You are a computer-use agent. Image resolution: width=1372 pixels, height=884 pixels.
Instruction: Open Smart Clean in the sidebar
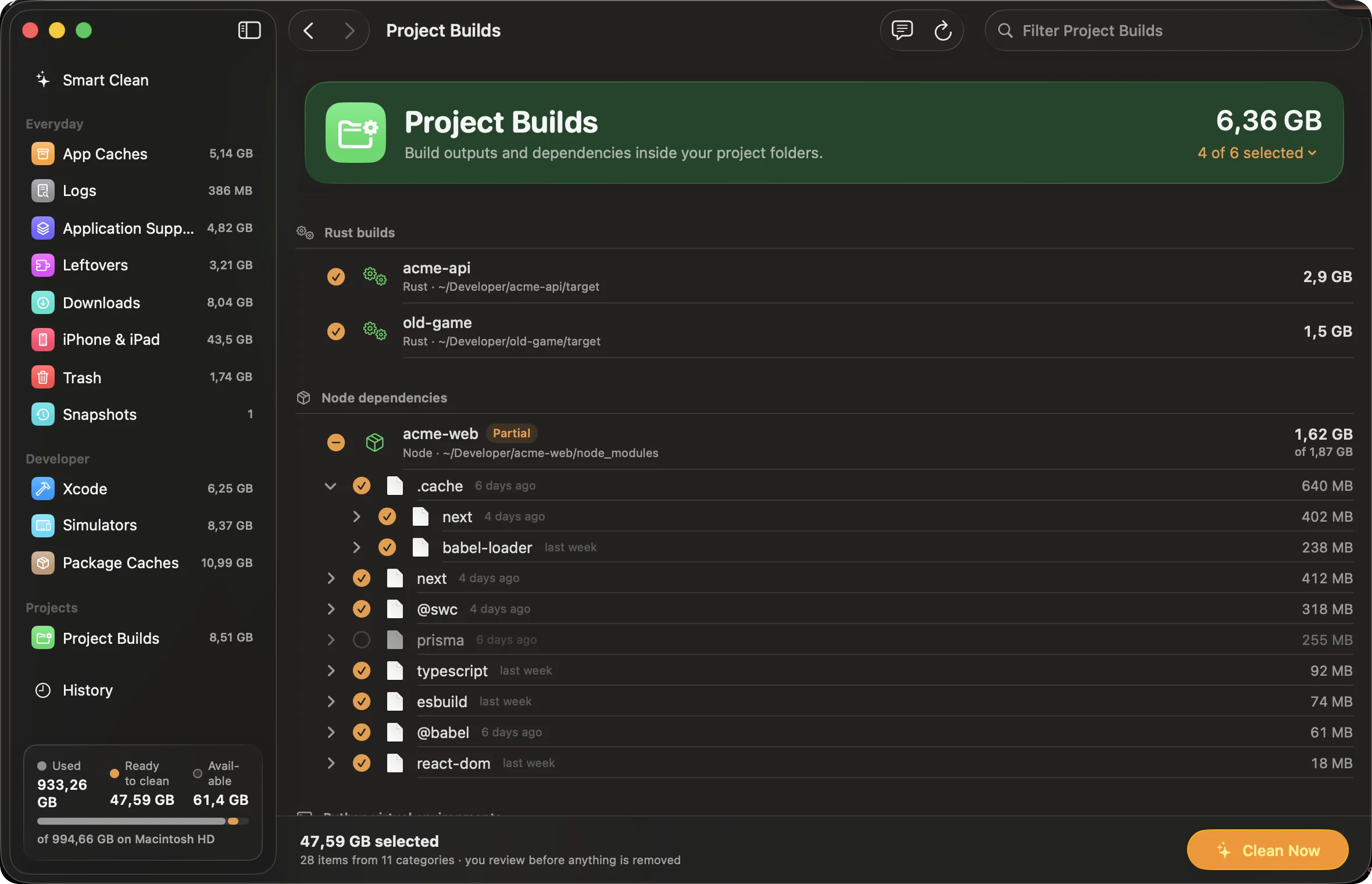coord(142,80)
